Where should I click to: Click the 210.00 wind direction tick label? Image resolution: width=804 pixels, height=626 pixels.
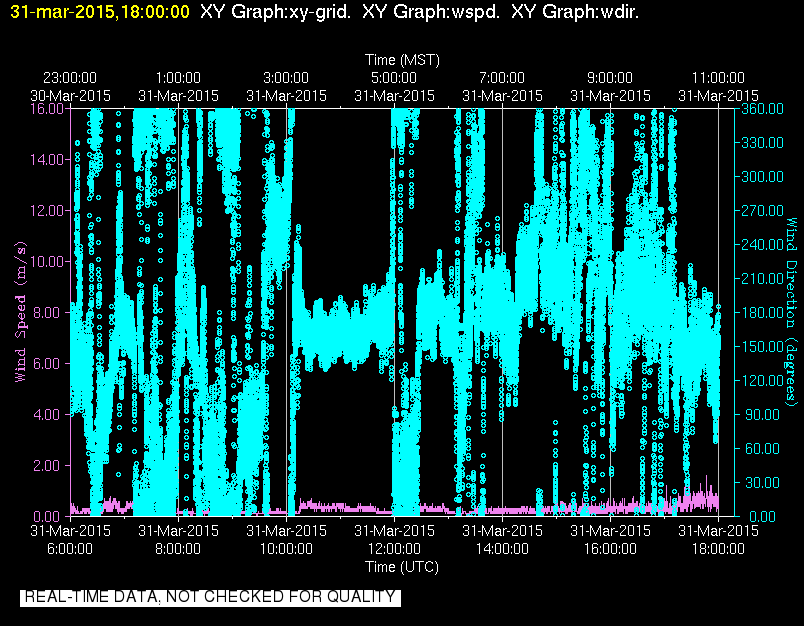[x=762, y=278]
